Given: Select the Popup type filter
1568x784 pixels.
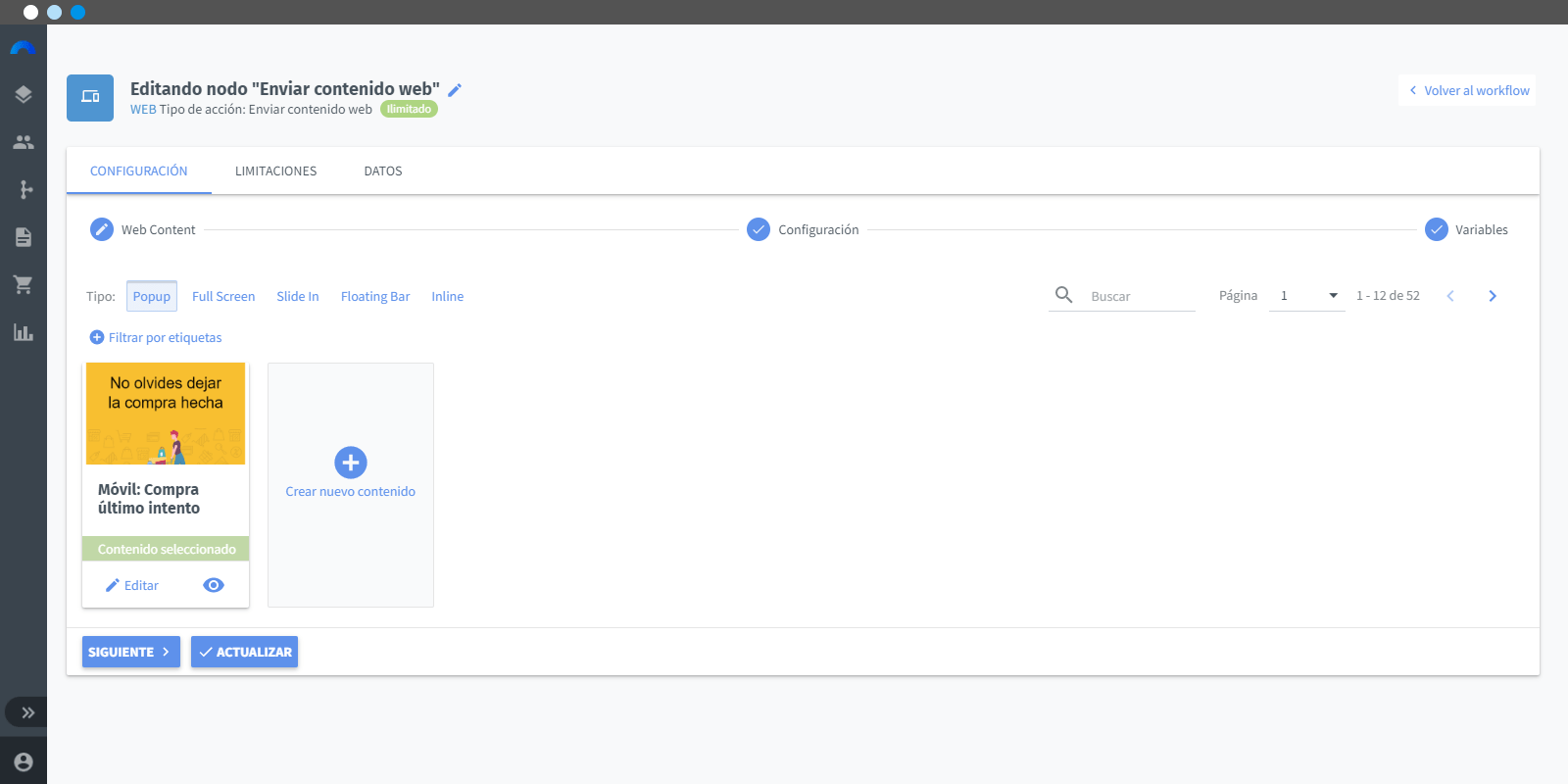Looking at the screenshot, I should pyautogui.click(x=152, y=296).
